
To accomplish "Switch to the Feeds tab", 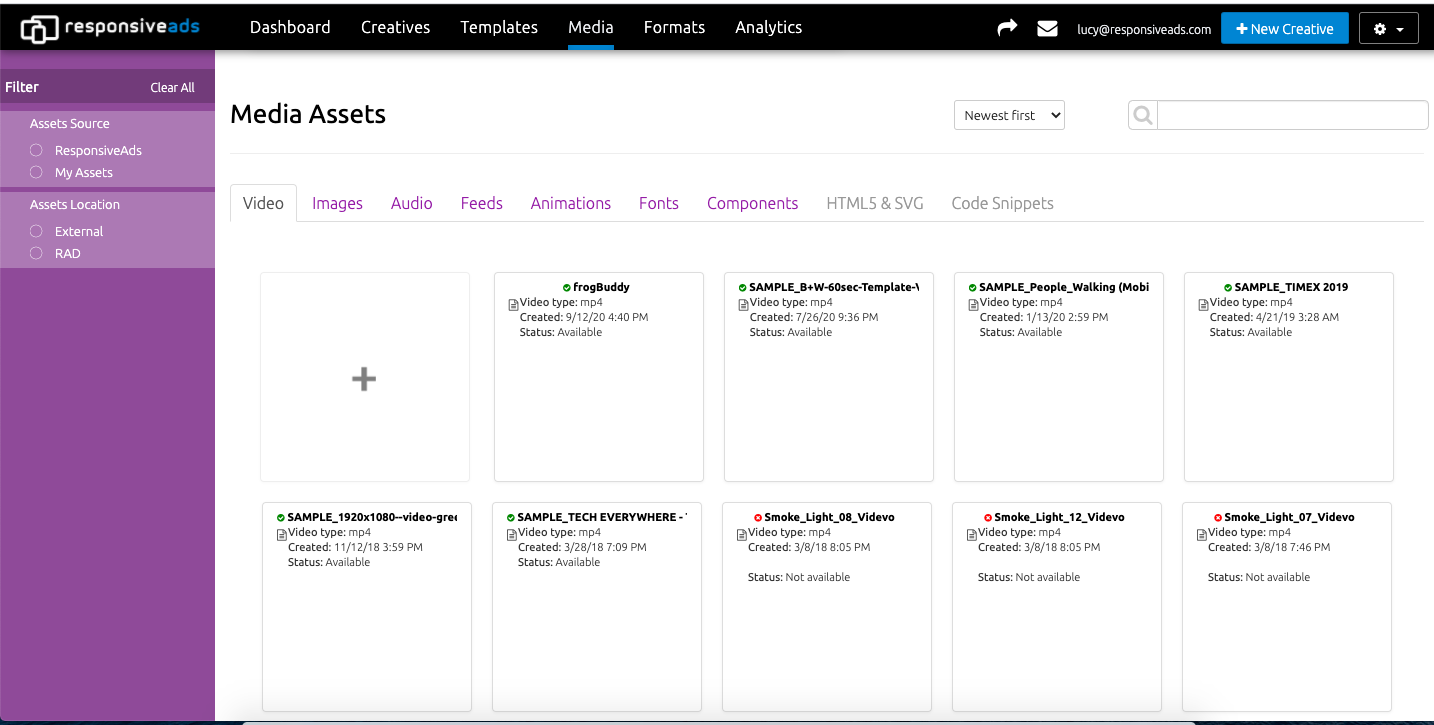I will coord(482,203).
